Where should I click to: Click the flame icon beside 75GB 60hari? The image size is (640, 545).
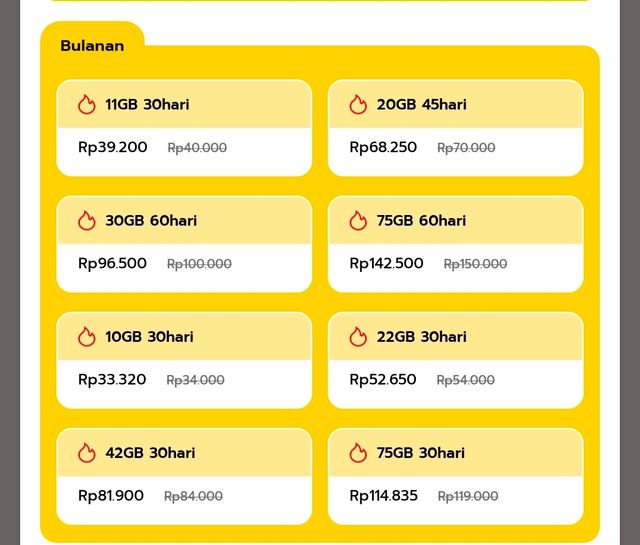[x=358, y=221]
